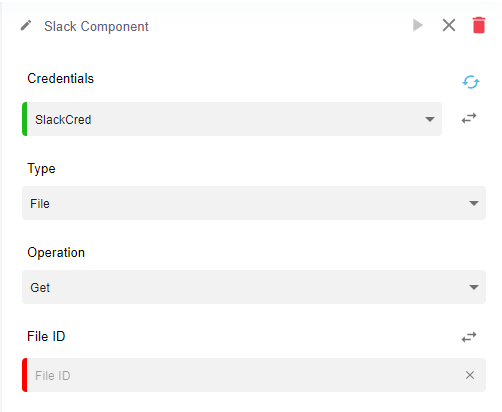Refresh the credentials list
Image resolution: width=502 pixels, height=412 pixels.
pos(471,82)
